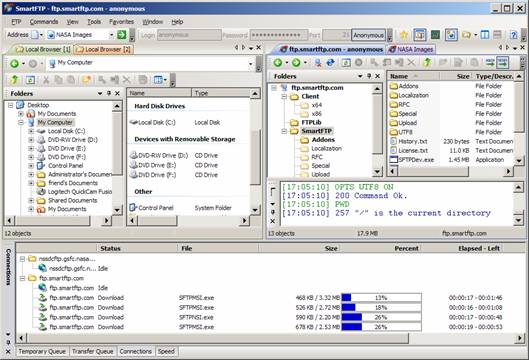Screen dimensions: 529x360
Task: Collapse the SmartFTP folder in remote tree
Action: click(x=284, y=131)
